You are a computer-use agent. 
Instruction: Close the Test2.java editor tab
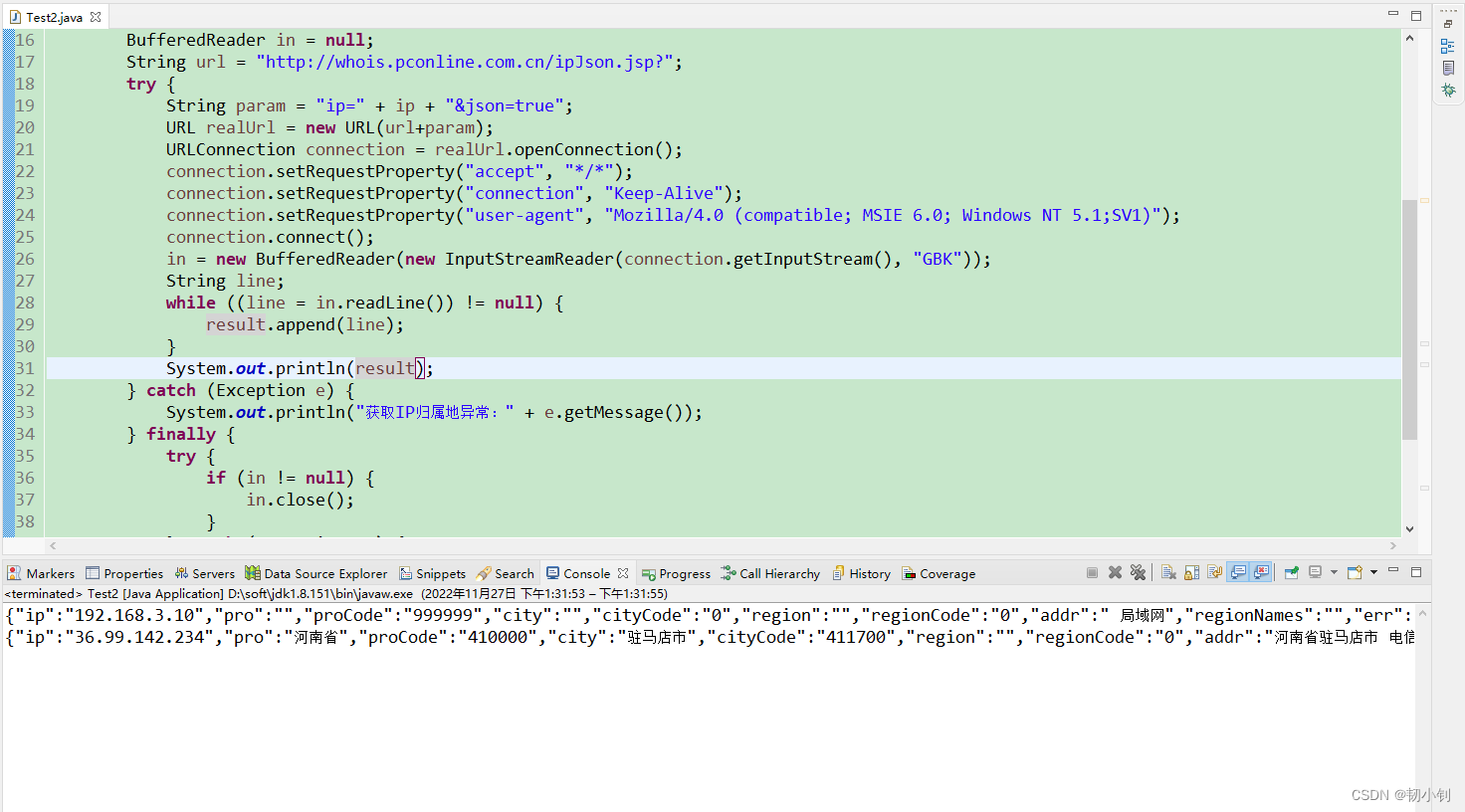(x=96, y=17)
